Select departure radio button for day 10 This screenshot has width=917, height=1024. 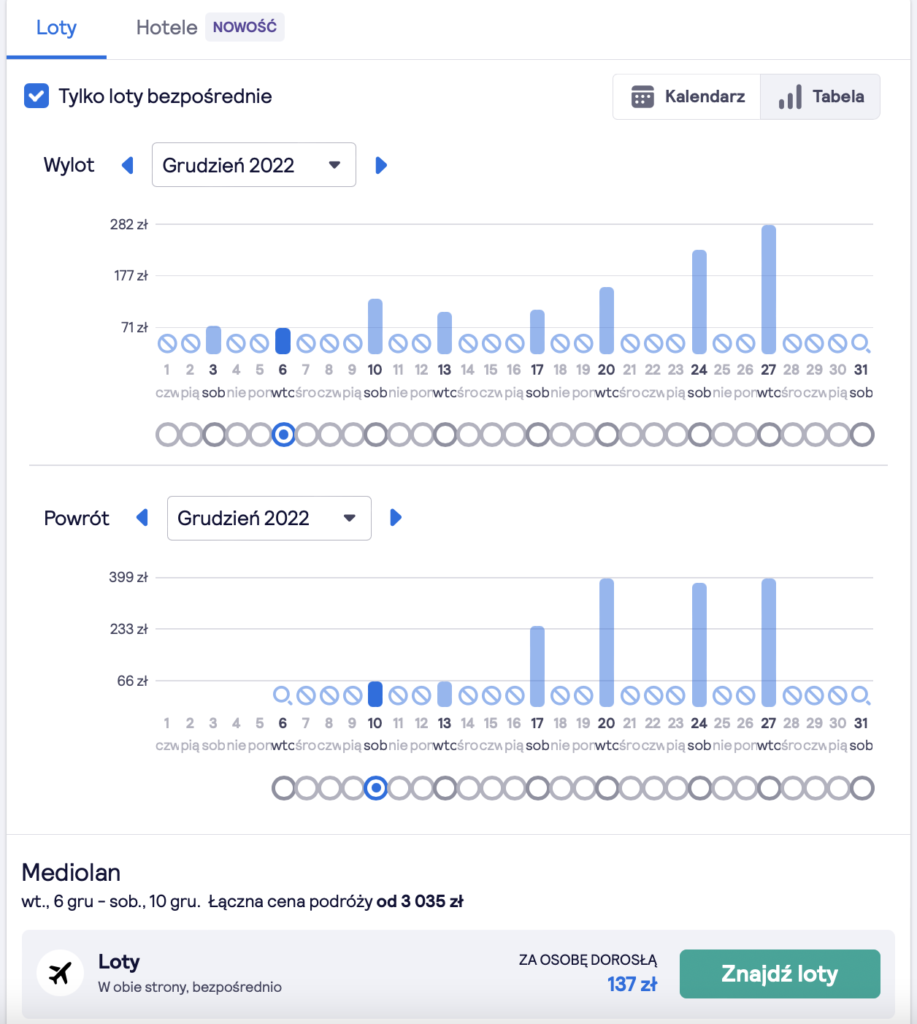(376, 435)
